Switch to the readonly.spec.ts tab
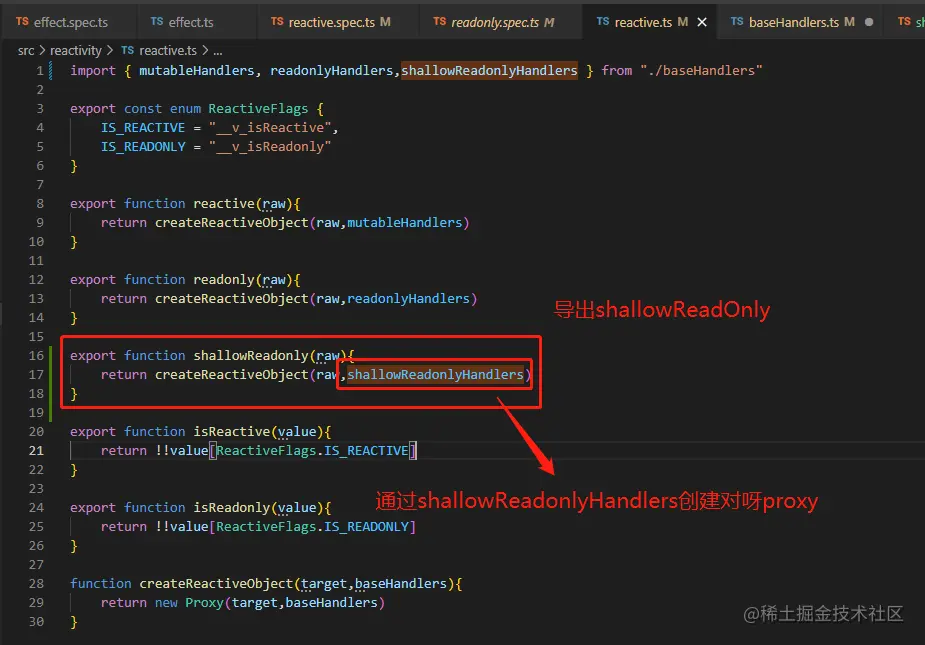This screenshot has height=645, width=925. [500, 22]
